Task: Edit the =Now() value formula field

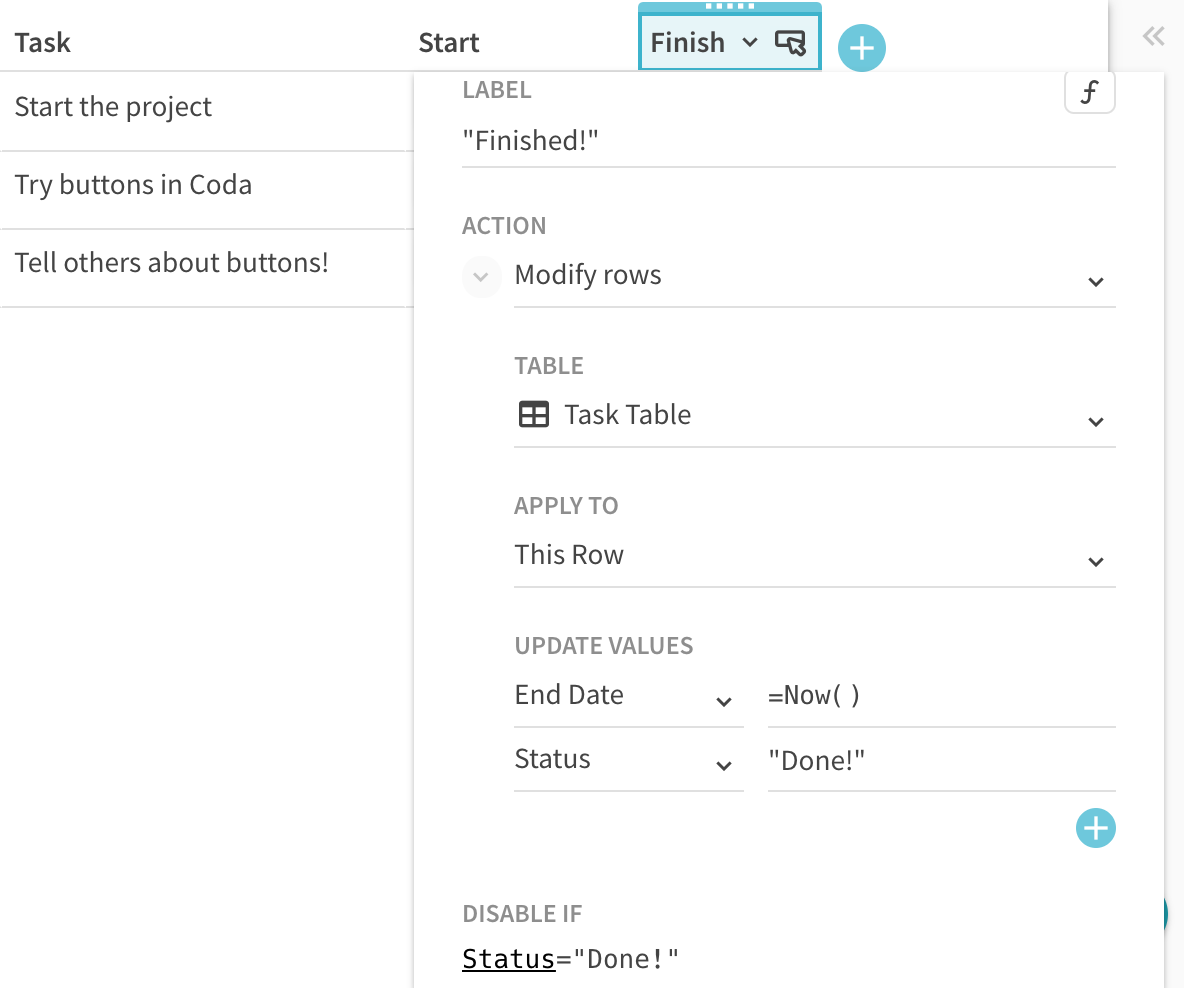Action: (x=940, y=696)
